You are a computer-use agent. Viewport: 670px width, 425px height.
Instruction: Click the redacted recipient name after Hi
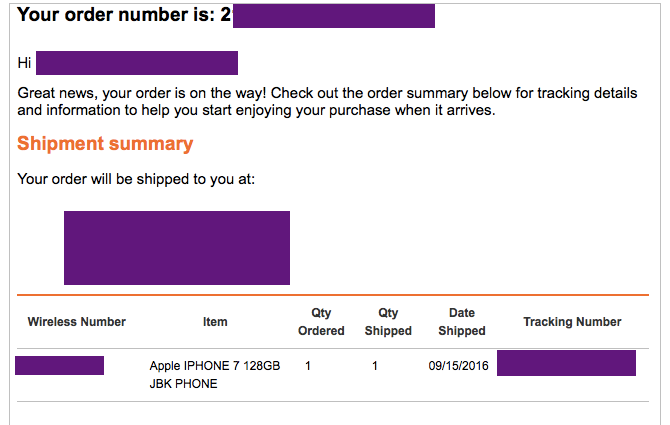136,63
